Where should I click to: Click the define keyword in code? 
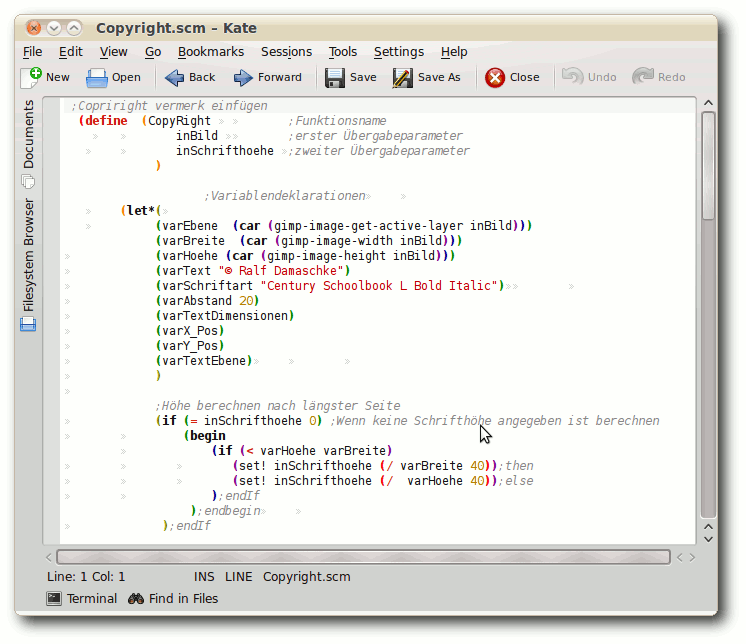tap(106, 121)
